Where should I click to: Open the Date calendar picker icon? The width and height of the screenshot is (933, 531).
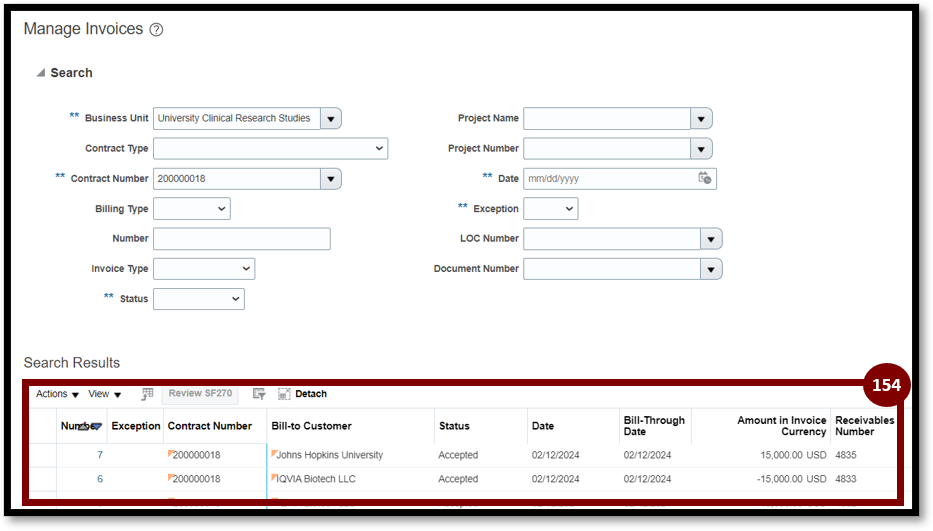(x=705, y=178)
